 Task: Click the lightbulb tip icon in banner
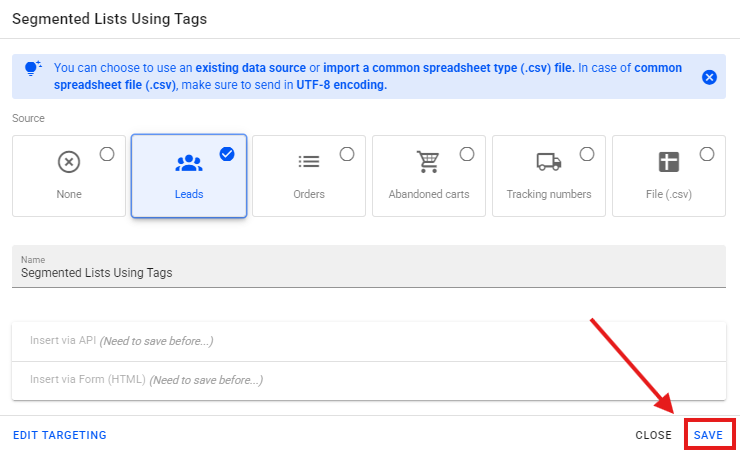point(32,68)
